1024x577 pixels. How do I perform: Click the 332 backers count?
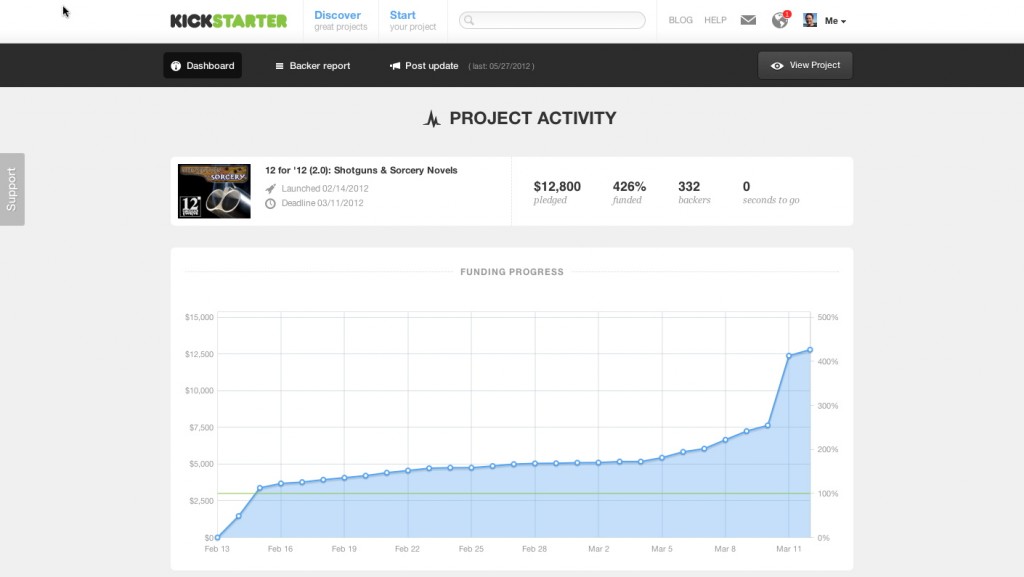pos(689,187)
